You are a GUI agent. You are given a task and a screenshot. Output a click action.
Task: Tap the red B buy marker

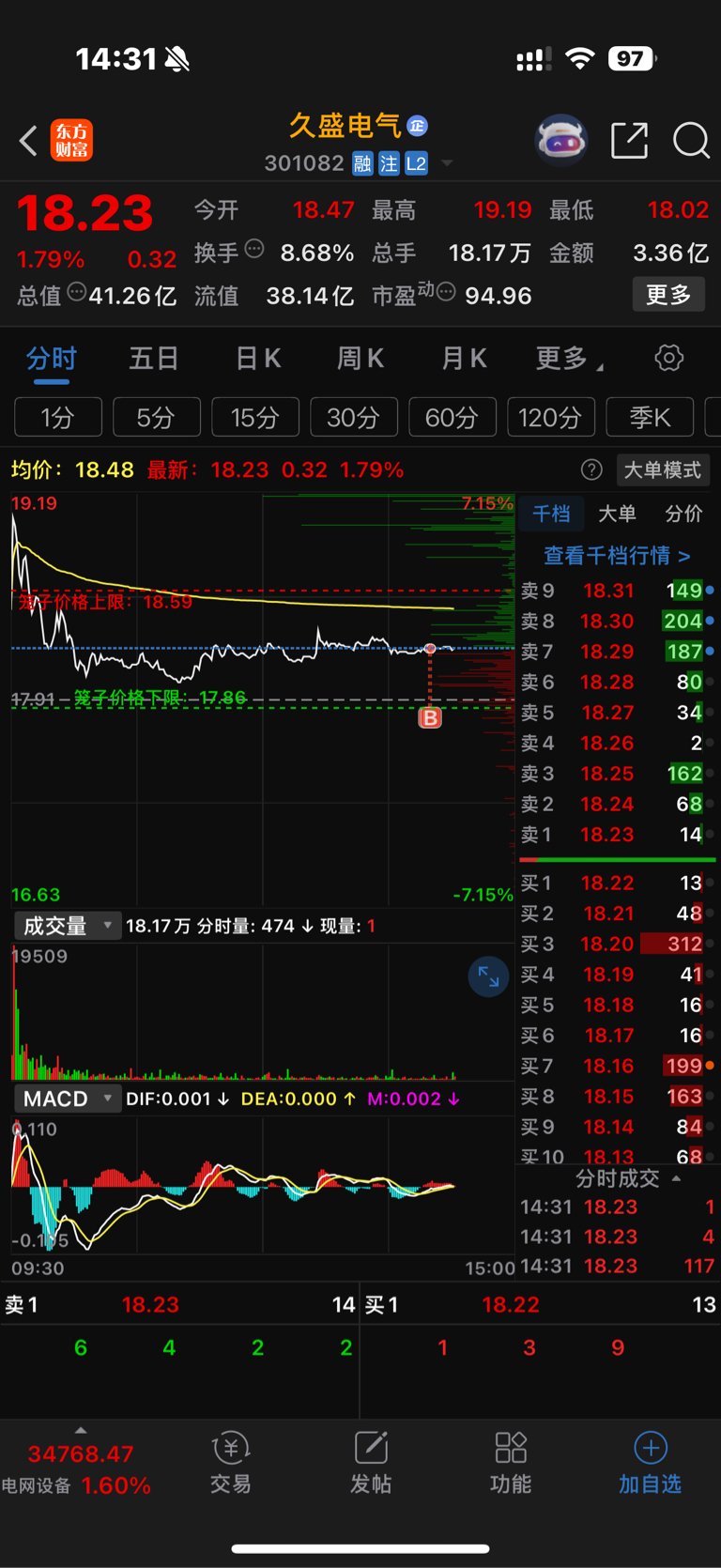(x=430, y=718)
